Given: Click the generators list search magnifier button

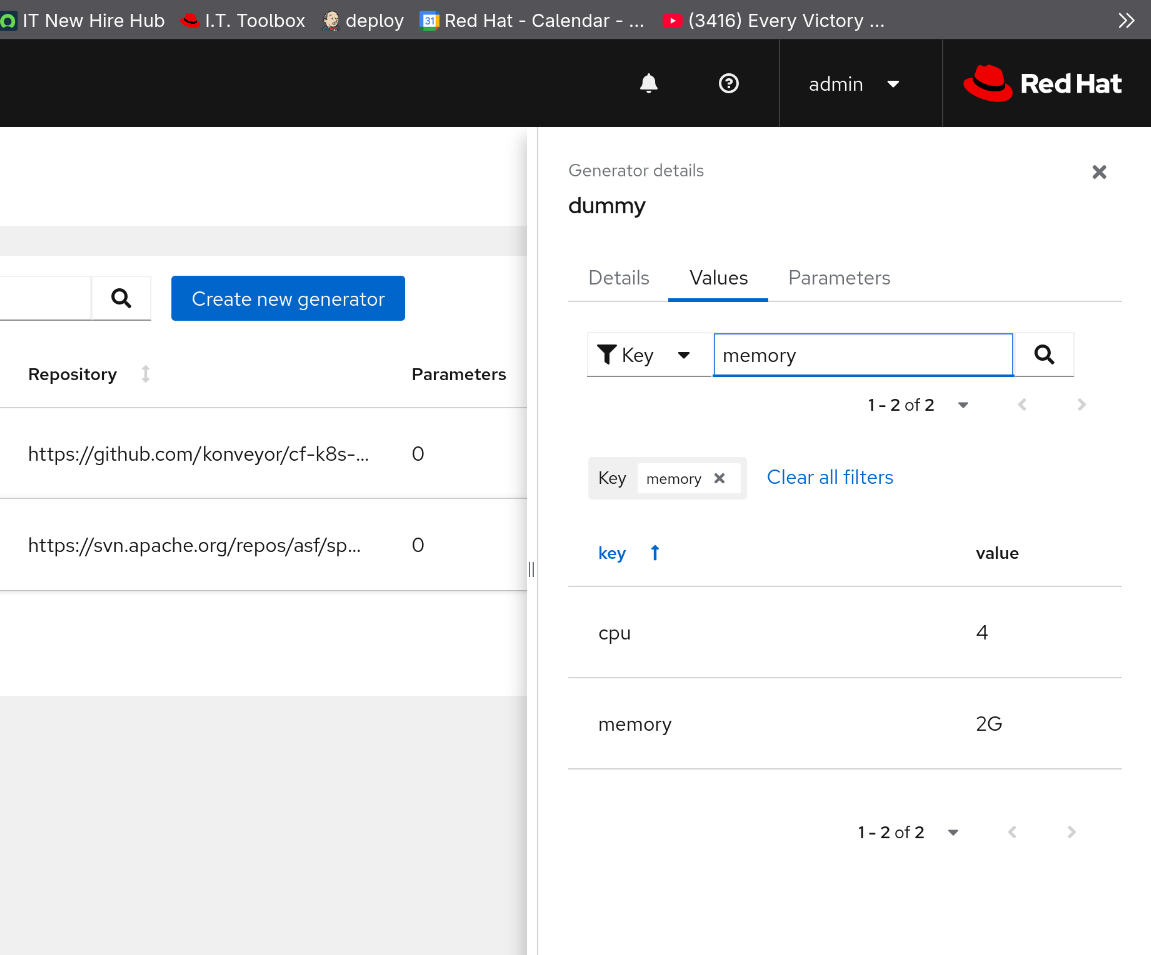Looking at the screenshot, I should tap(121, 298).
